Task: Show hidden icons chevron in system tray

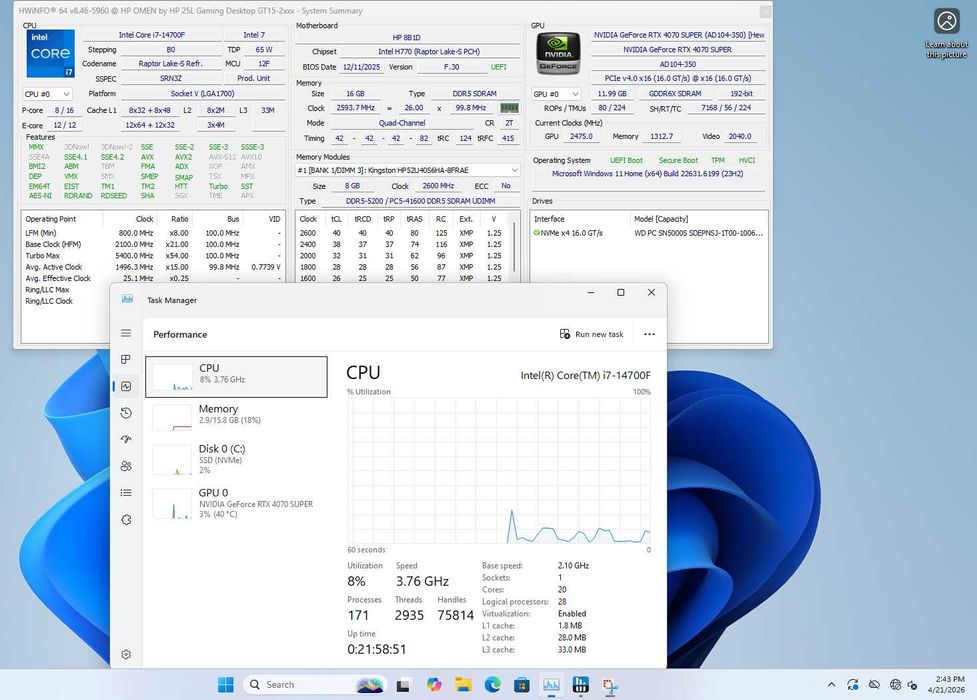Action: [x=831, y=684]
